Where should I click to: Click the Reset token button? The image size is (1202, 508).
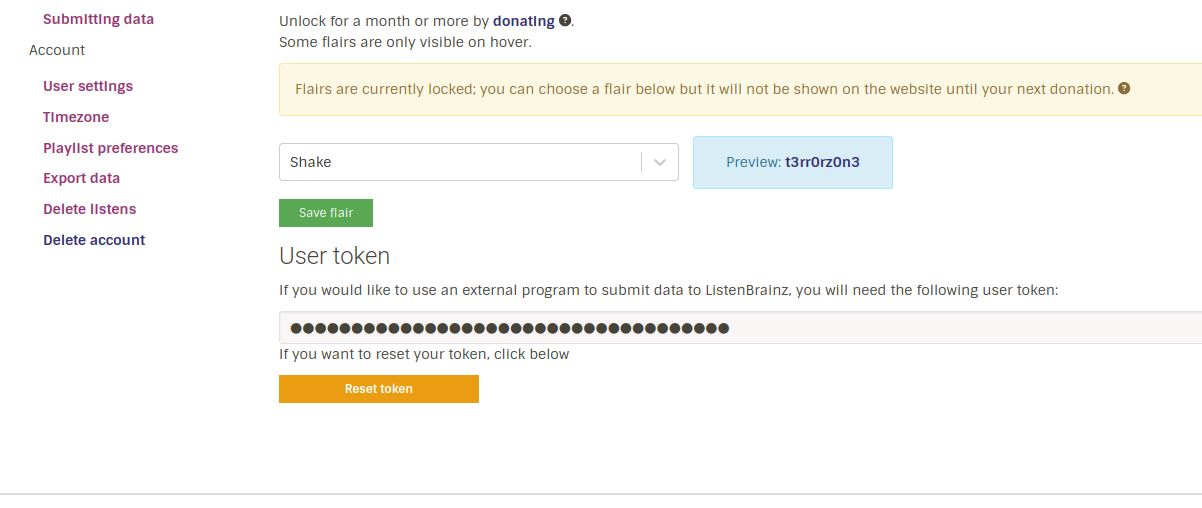[379, 389]
